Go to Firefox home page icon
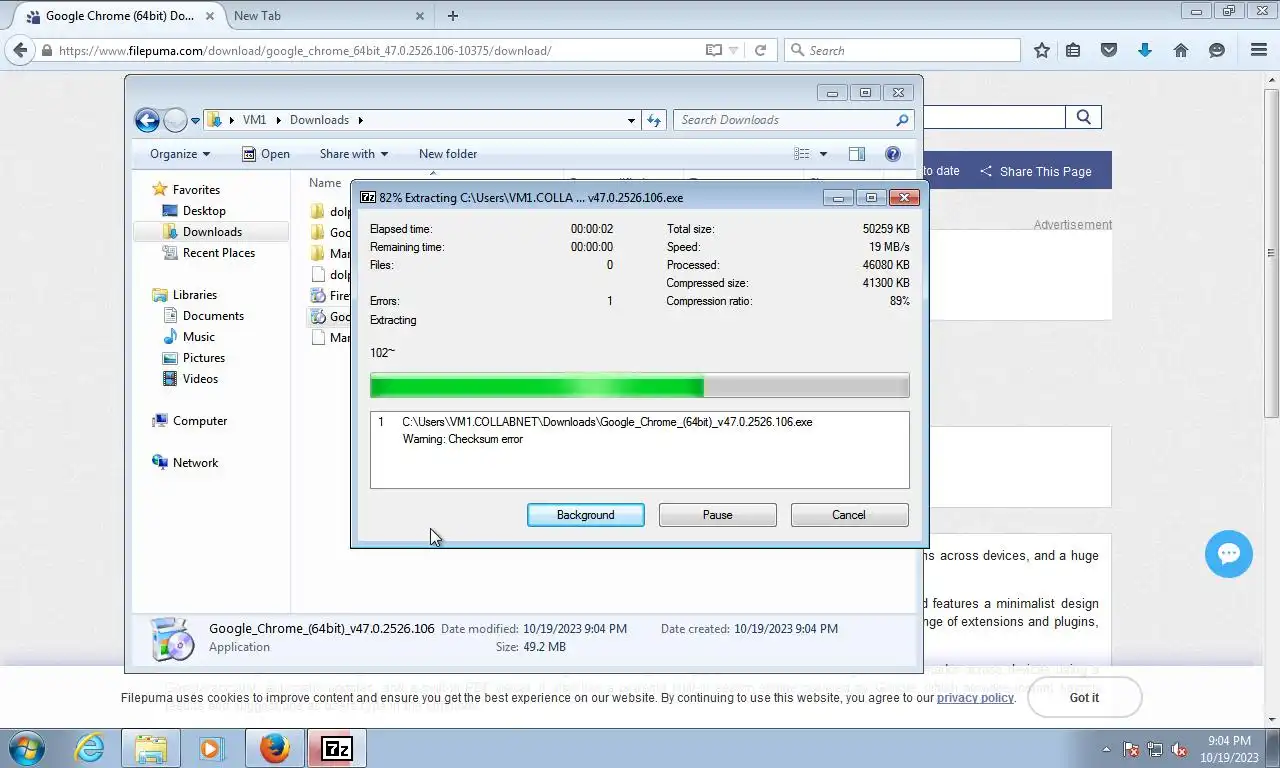The width and height of the screenshot is (1280, 768). [x=1181, y=50]
